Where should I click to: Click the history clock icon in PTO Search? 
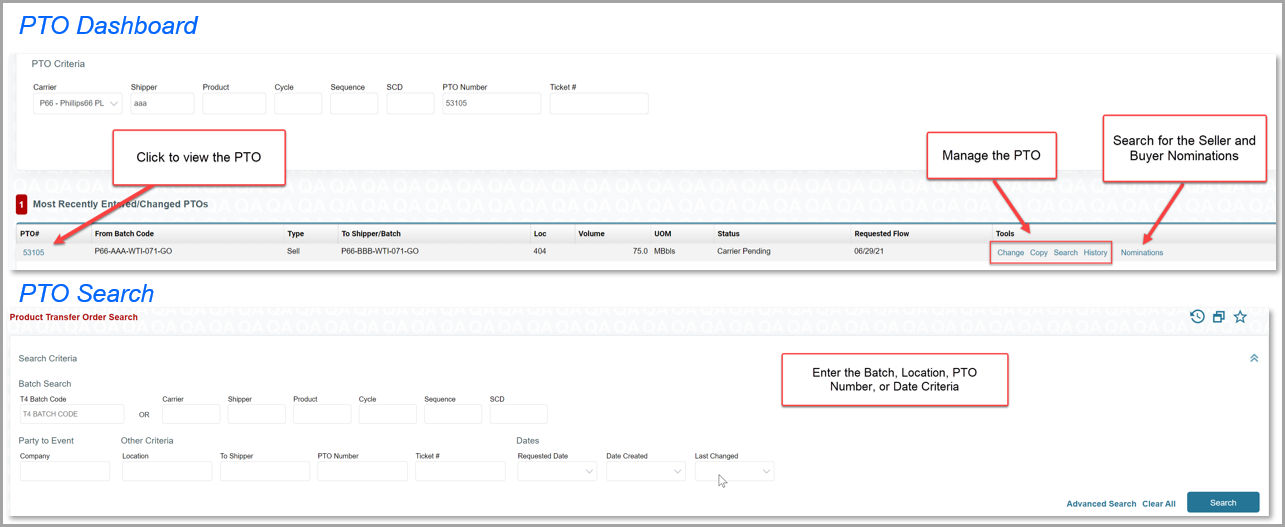pyautogui.click(x=1197, y=317)
